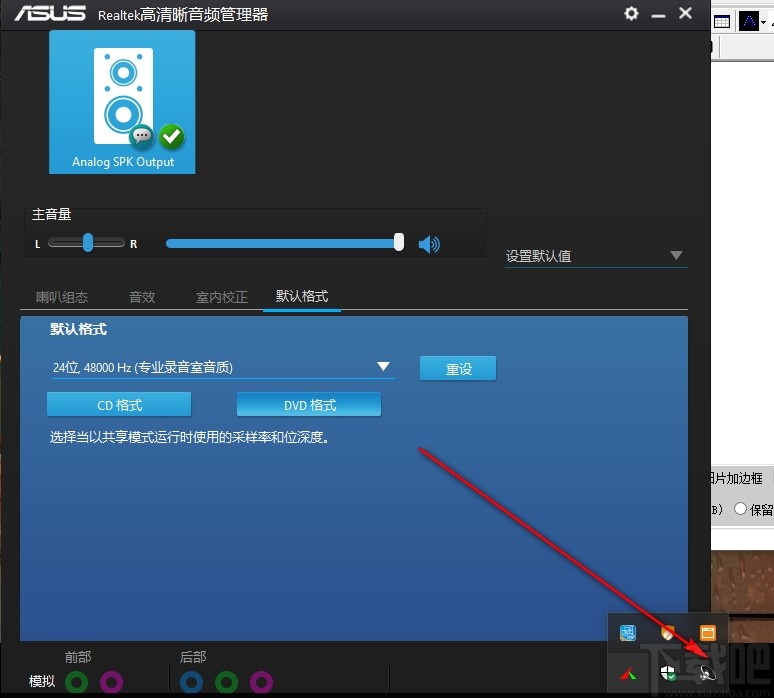Image resolution: width=774 pixels, height=698 pixels.
Task: Adjust the L/R balance slider
Action: pos(86,242)
